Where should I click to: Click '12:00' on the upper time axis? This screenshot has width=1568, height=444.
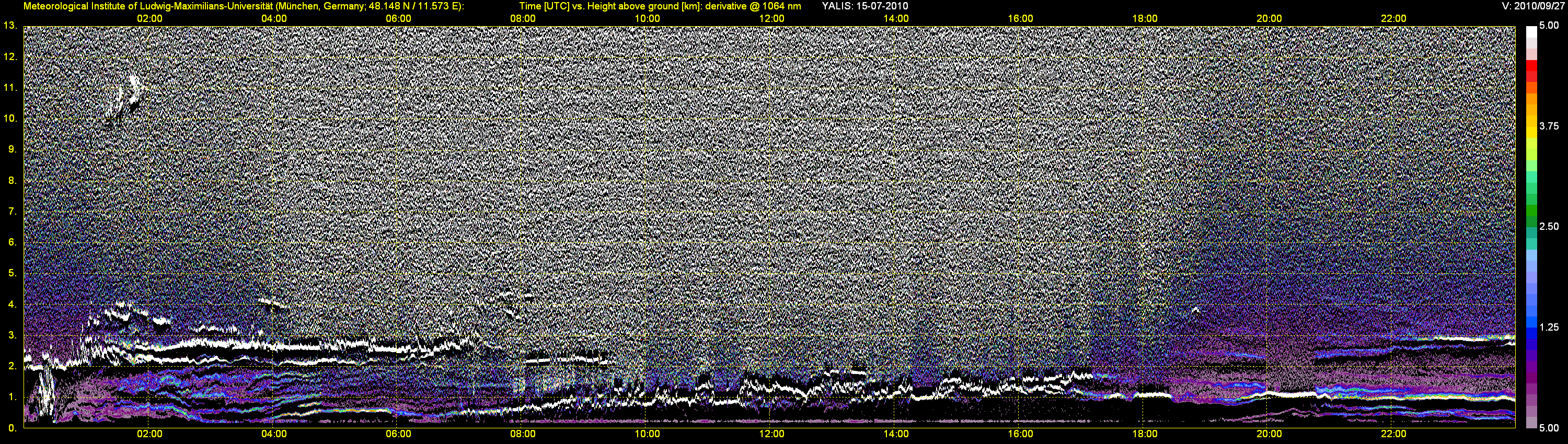coord(771,18)
